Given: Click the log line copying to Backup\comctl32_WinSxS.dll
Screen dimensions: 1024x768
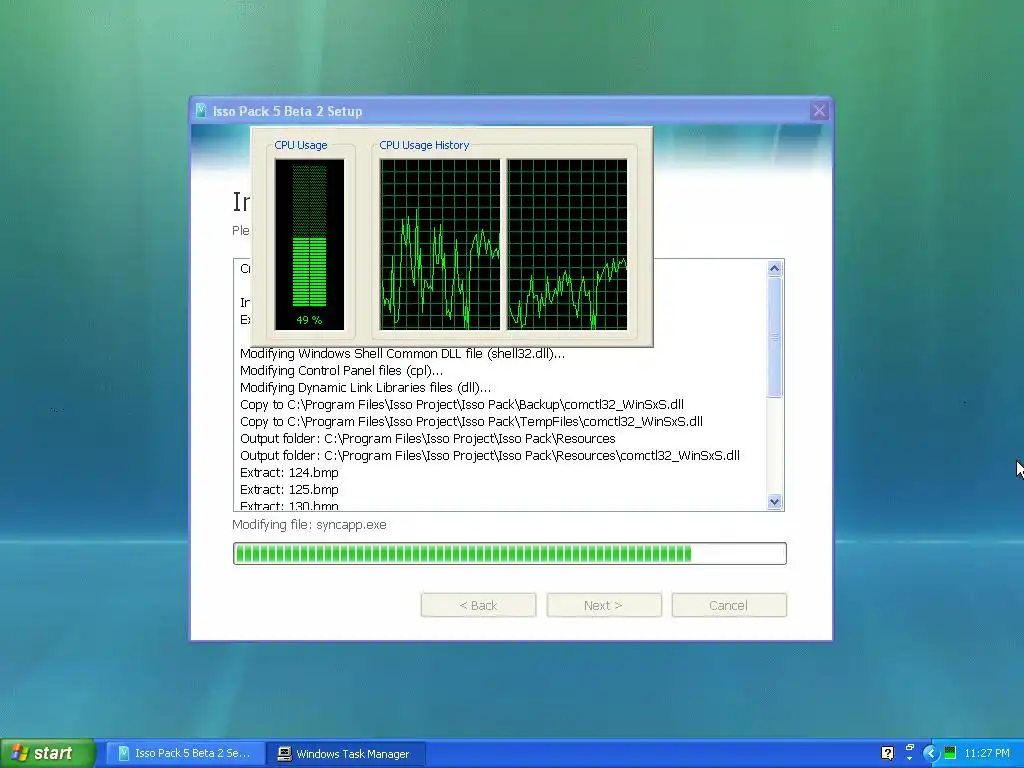Looking at the screenshot, I should [462, 404].
